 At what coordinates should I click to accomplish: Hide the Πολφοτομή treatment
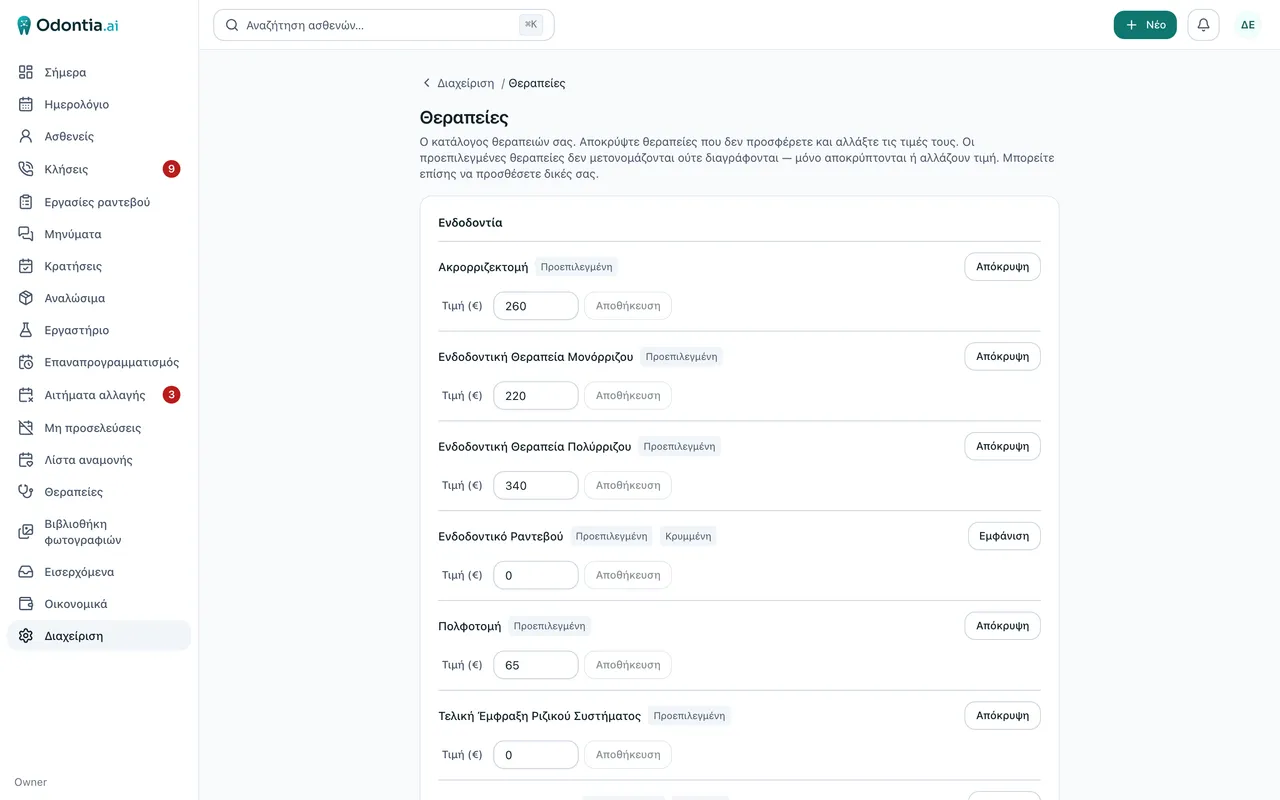[1002, 626]
